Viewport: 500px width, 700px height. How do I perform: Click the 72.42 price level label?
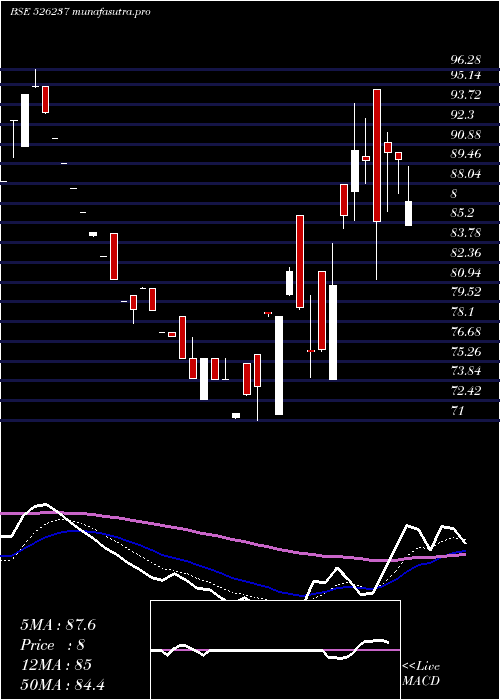tap(466, 391)
